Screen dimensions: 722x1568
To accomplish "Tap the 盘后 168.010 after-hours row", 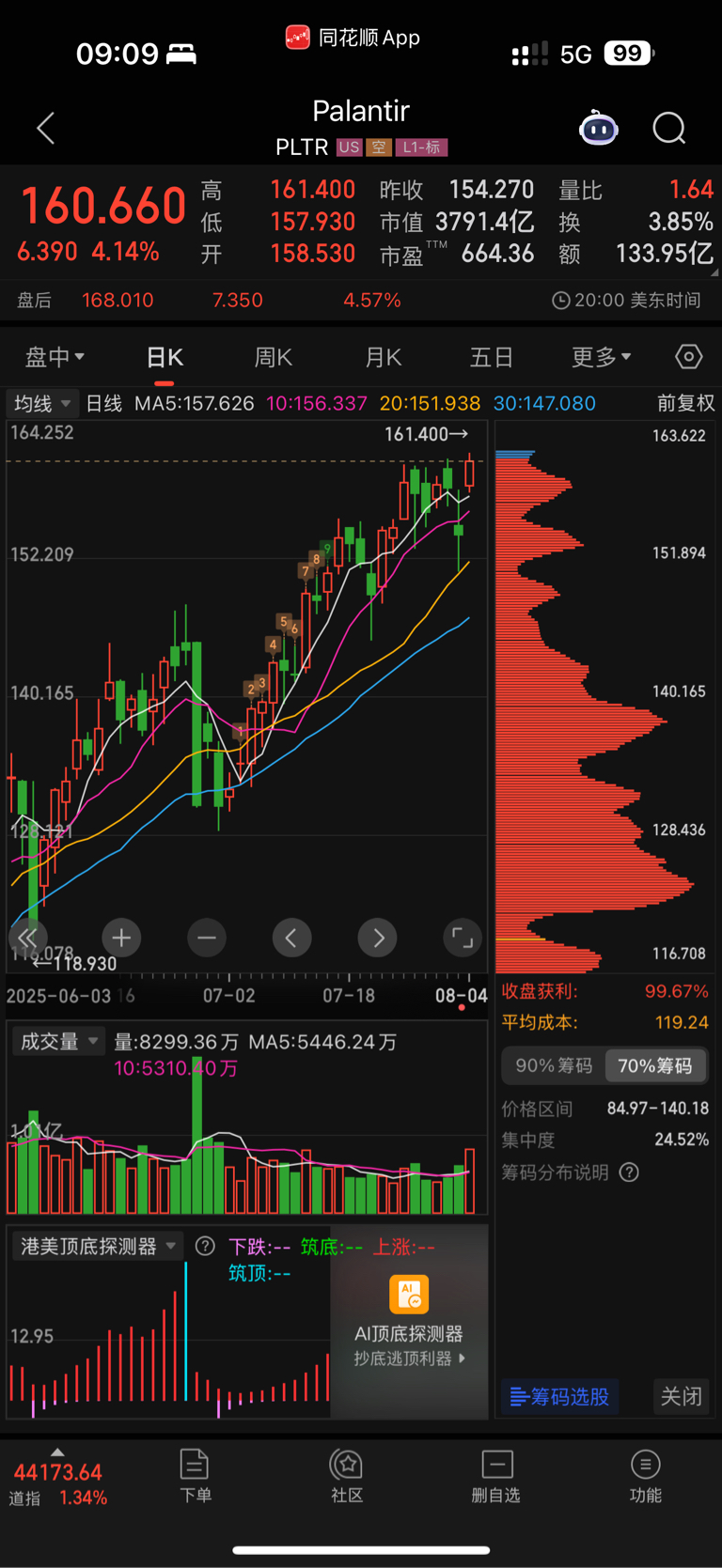I will [361, 301].
